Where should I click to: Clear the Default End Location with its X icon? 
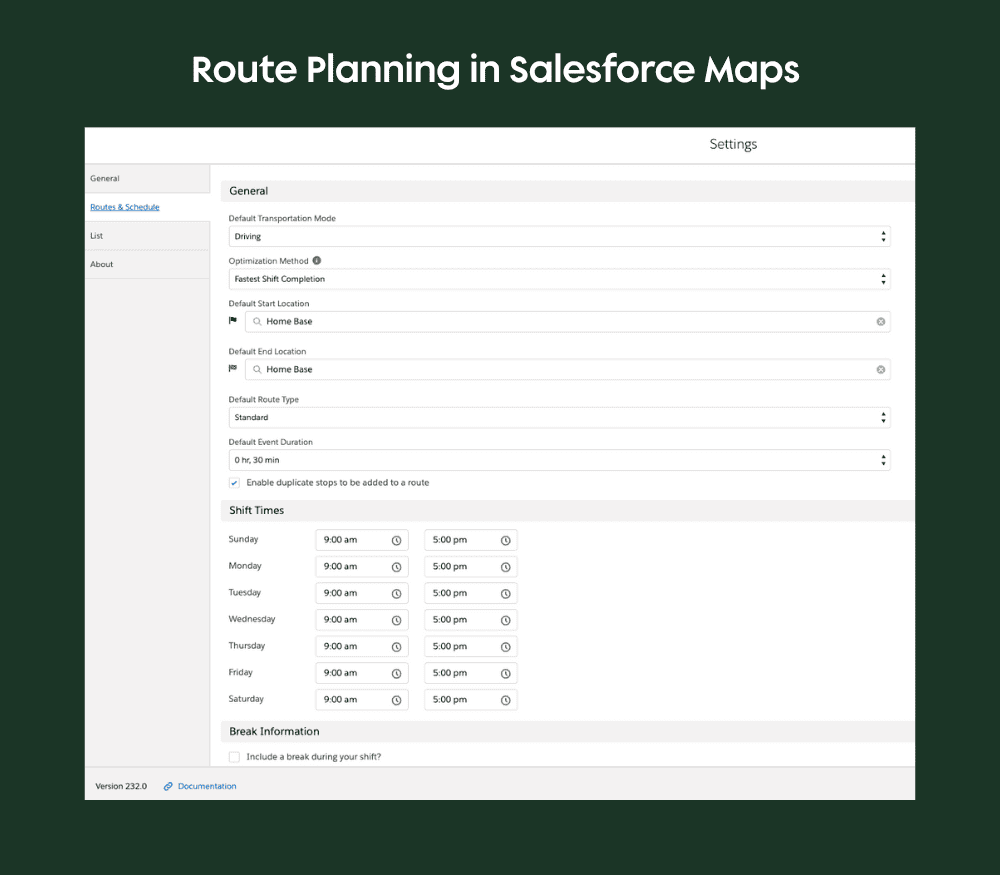pyautogui.click(x=880, y=369)
